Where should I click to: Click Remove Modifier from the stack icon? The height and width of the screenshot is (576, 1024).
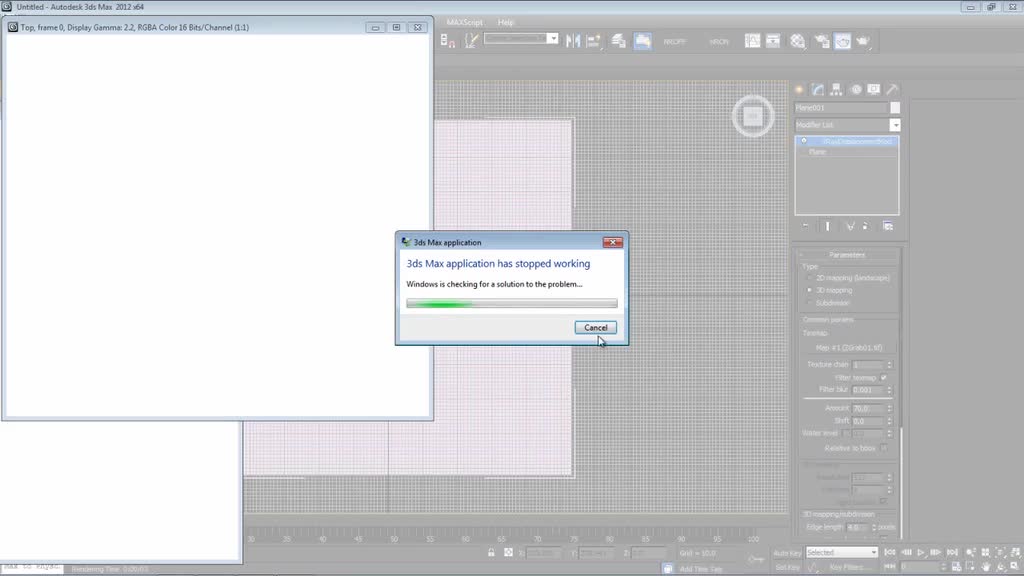pos(866,226)
